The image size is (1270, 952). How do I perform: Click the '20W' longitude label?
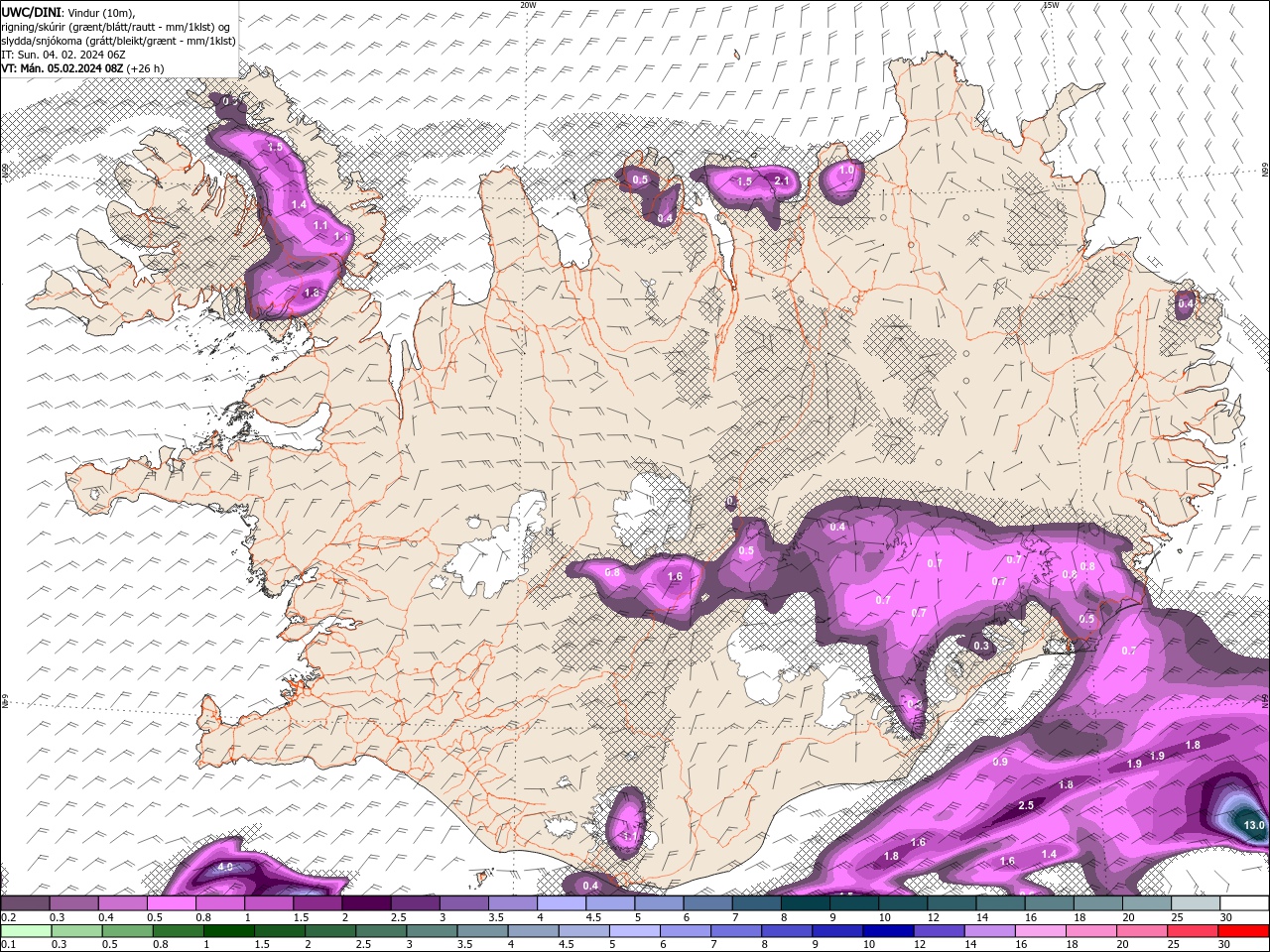point(528,5)
